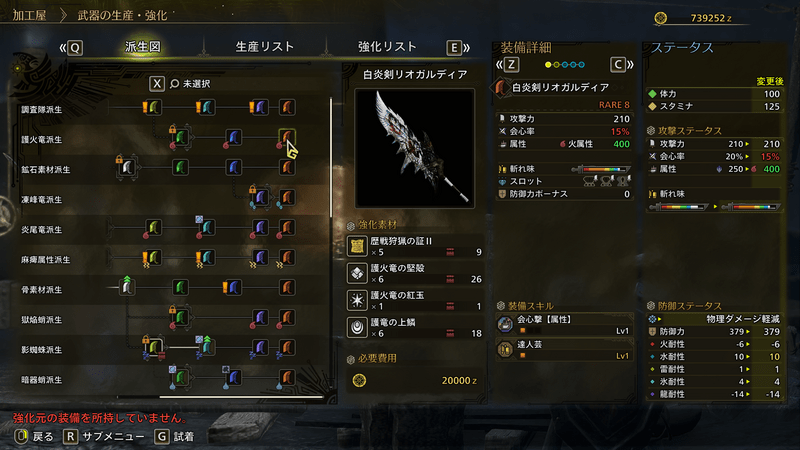
Task: Select the highlighted 護火竜派生 orange weapon node
Action: (x=287, y=137)
